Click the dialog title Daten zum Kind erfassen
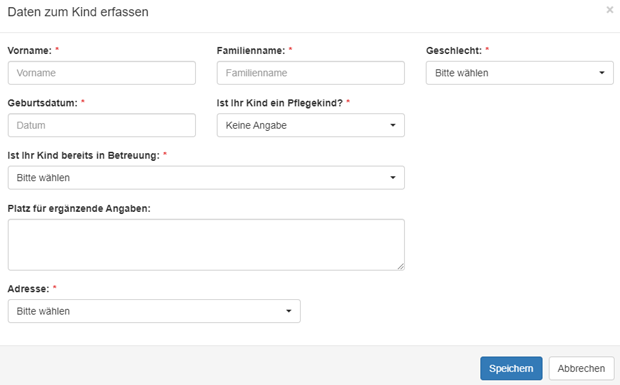 click(x=78, y=12)
